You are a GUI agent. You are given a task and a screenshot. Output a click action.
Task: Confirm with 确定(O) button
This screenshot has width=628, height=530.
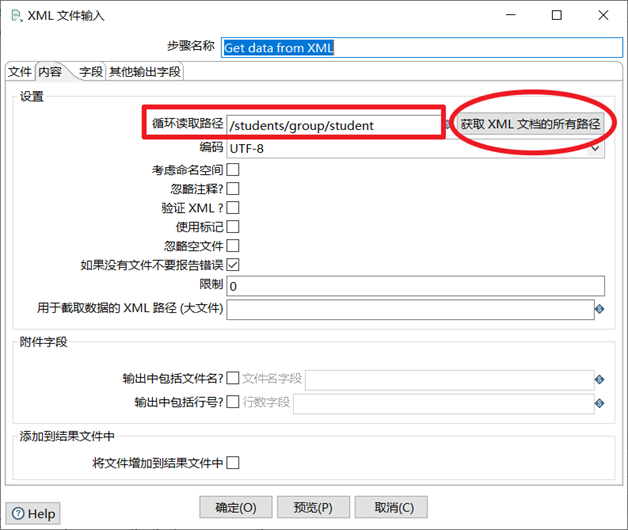coord(236,508)
